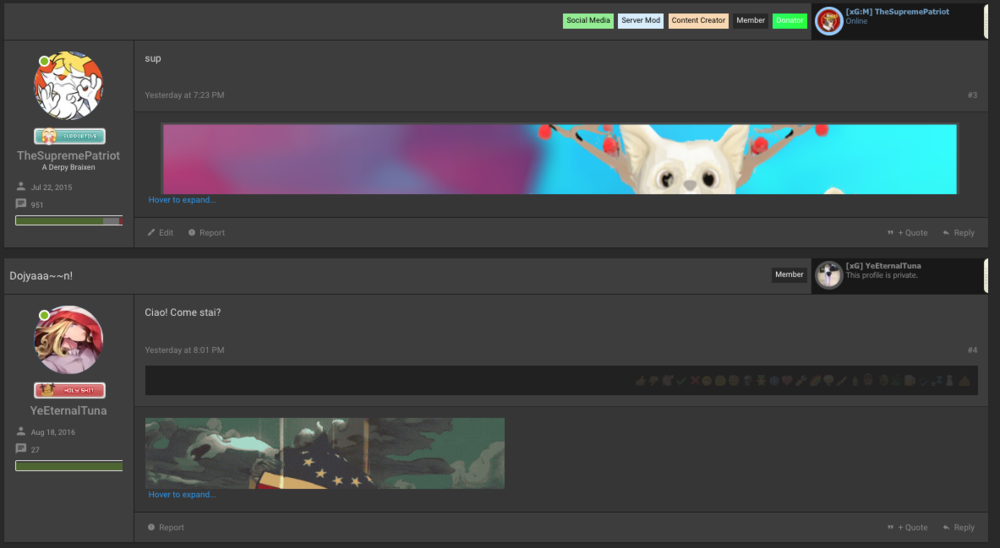Click the poop rating icon
1000x548 pixels.
tap(964, 381)
